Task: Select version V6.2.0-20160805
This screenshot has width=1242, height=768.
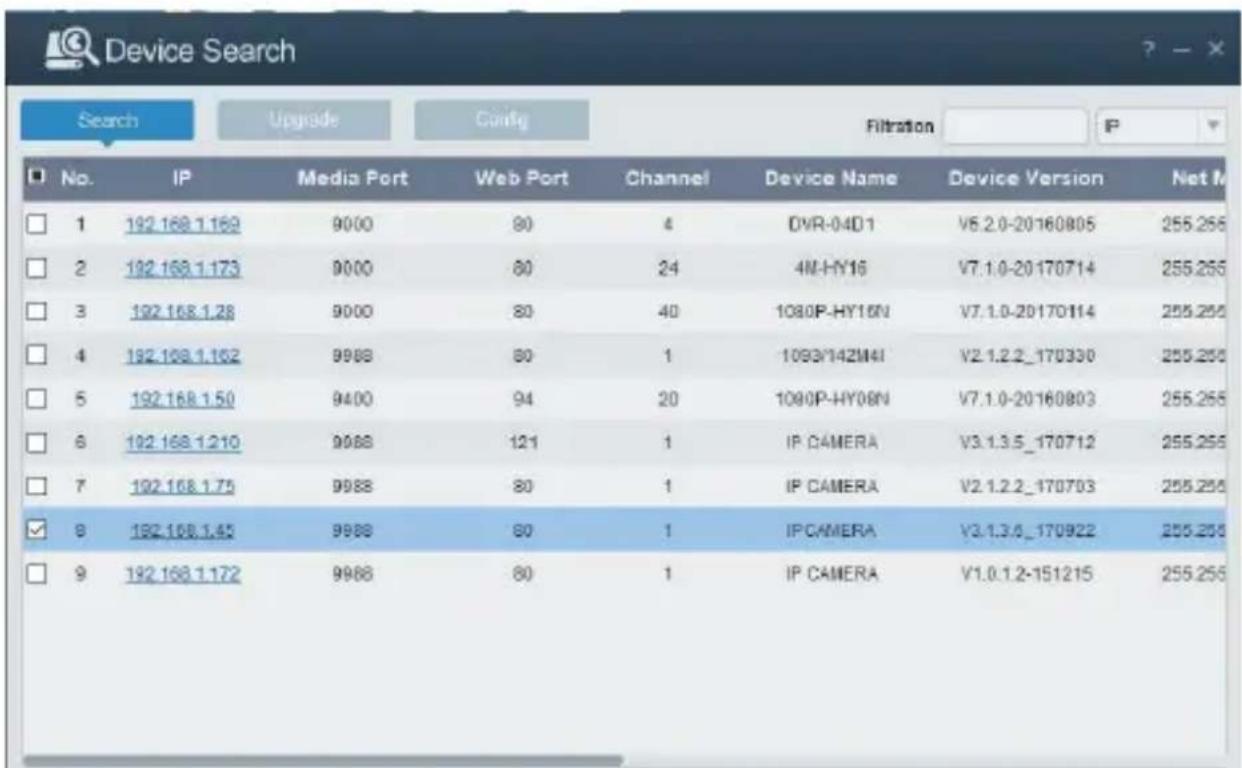Action: coord(1026,225)
